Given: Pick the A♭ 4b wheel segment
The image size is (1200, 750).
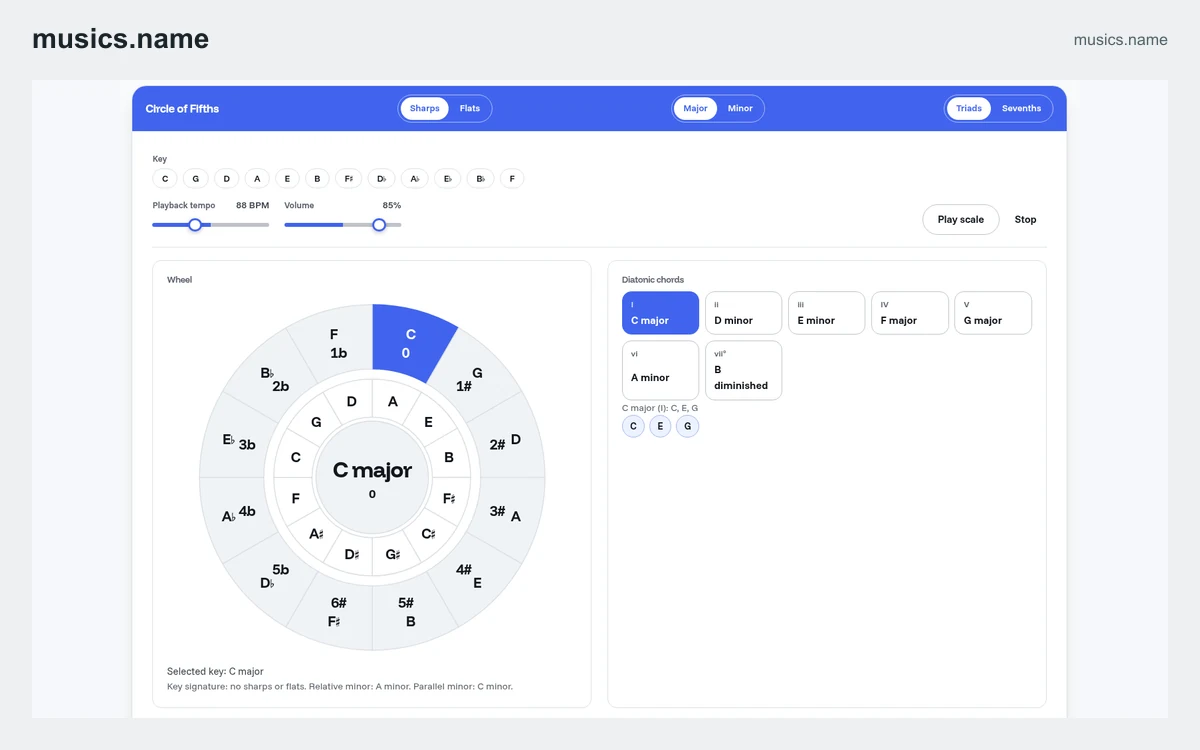Looking at the screenshot, I should 239,513.
